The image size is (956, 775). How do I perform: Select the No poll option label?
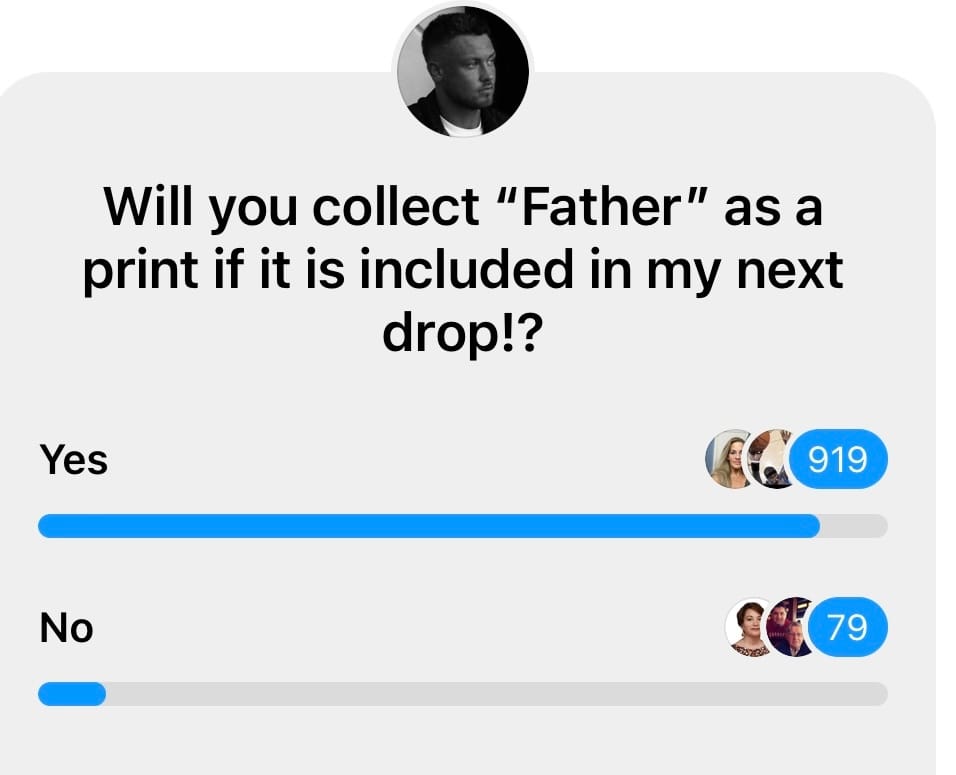[66, 627]
